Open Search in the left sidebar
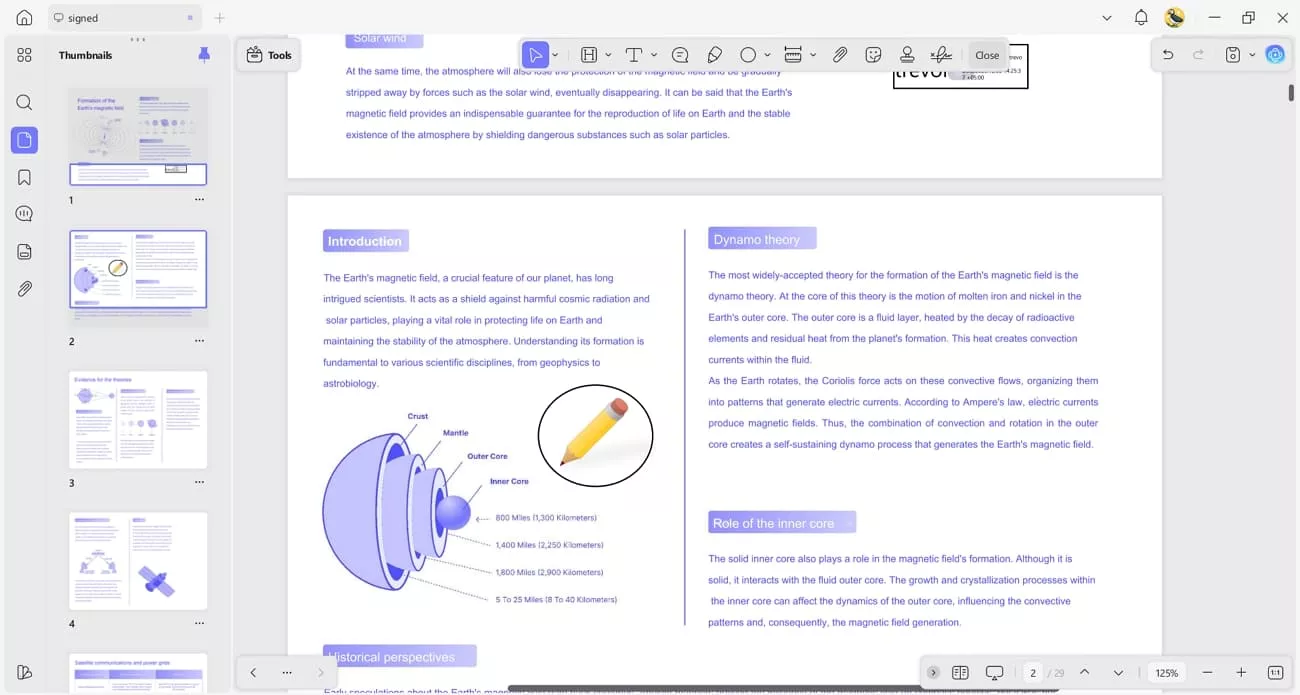 (24, 102)
